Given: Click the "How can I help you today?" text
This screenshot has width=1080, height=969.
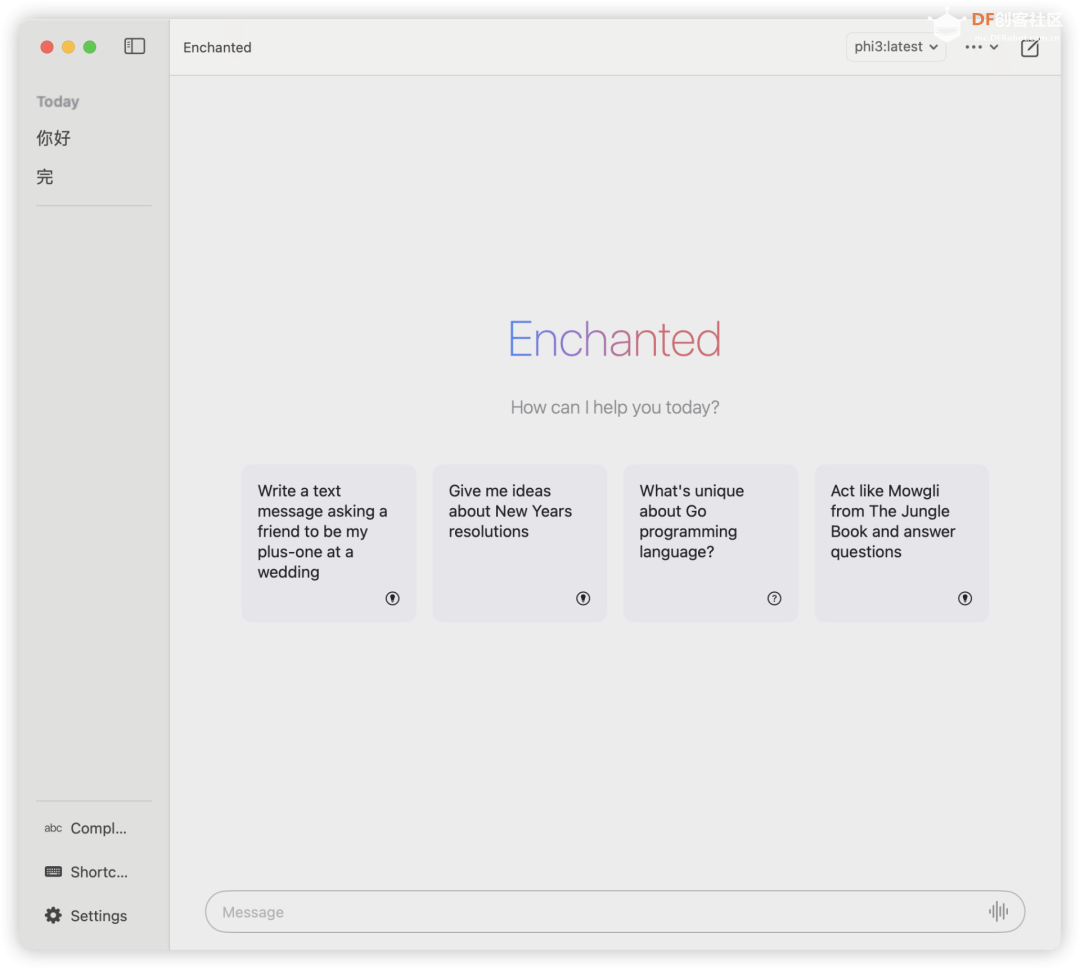Looking at the screenshot, I should coord(614,407).
